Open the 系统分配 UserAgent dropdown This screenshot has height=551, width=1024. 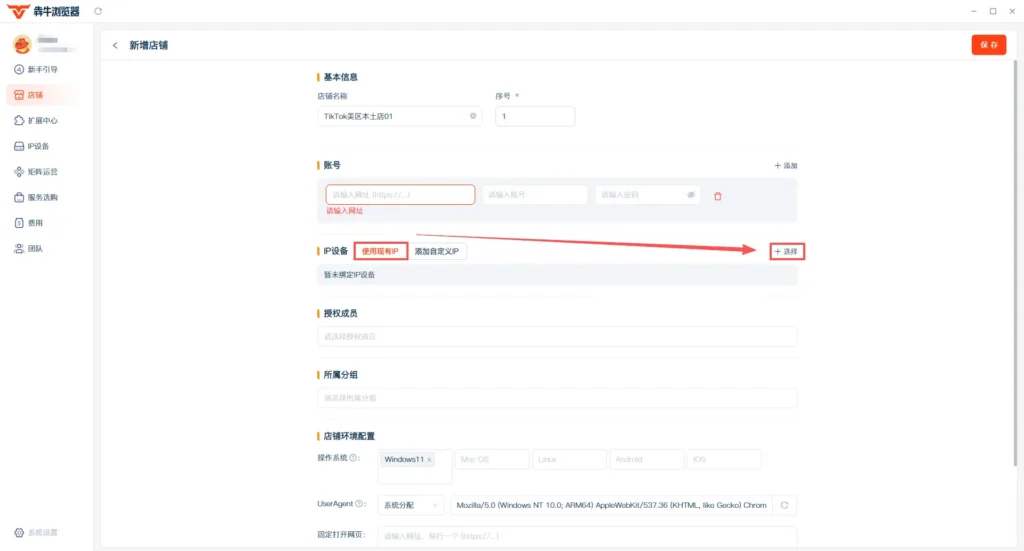(411, 505)
